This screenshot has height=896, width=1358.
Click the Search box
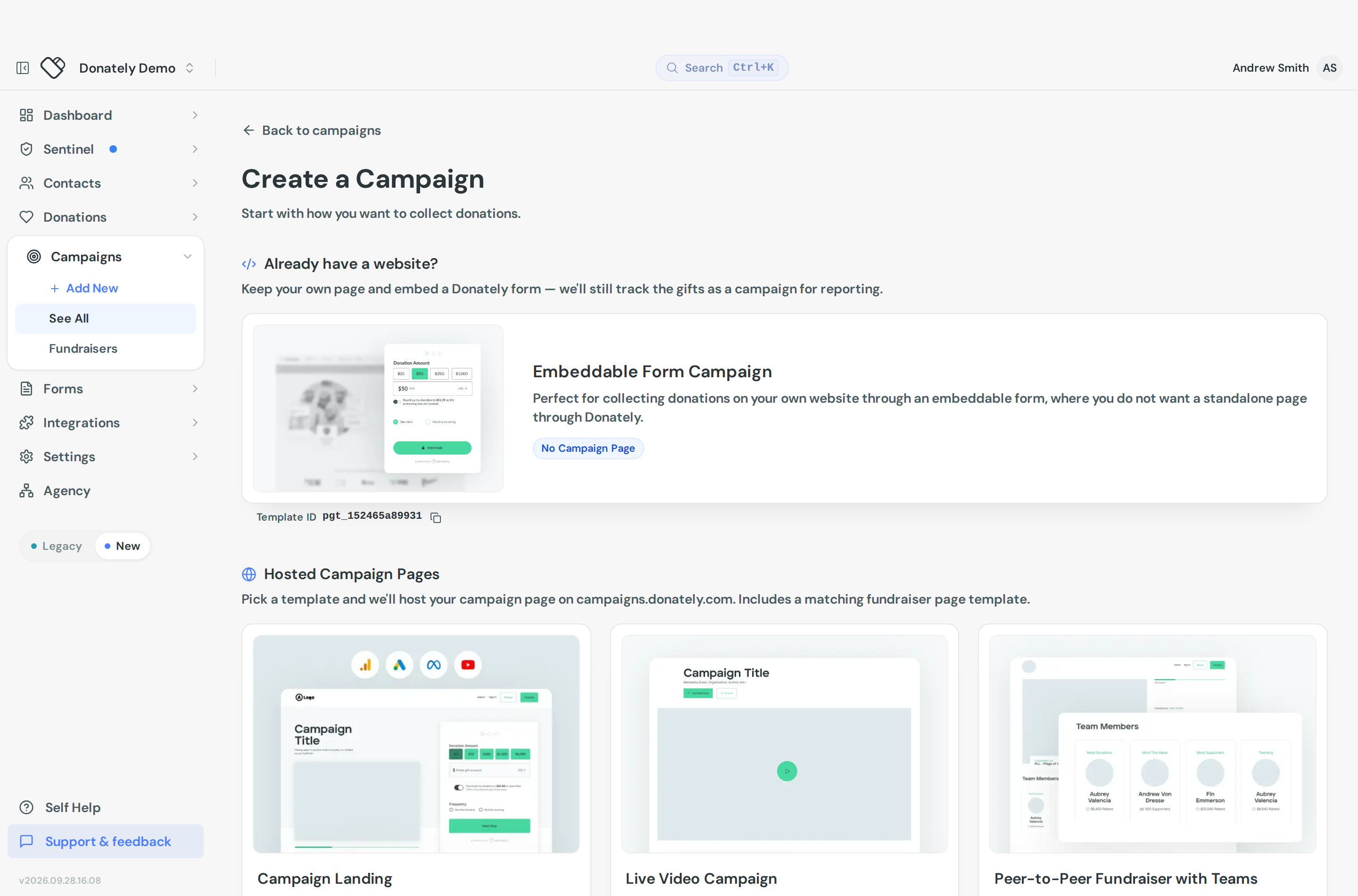point(721,67)
